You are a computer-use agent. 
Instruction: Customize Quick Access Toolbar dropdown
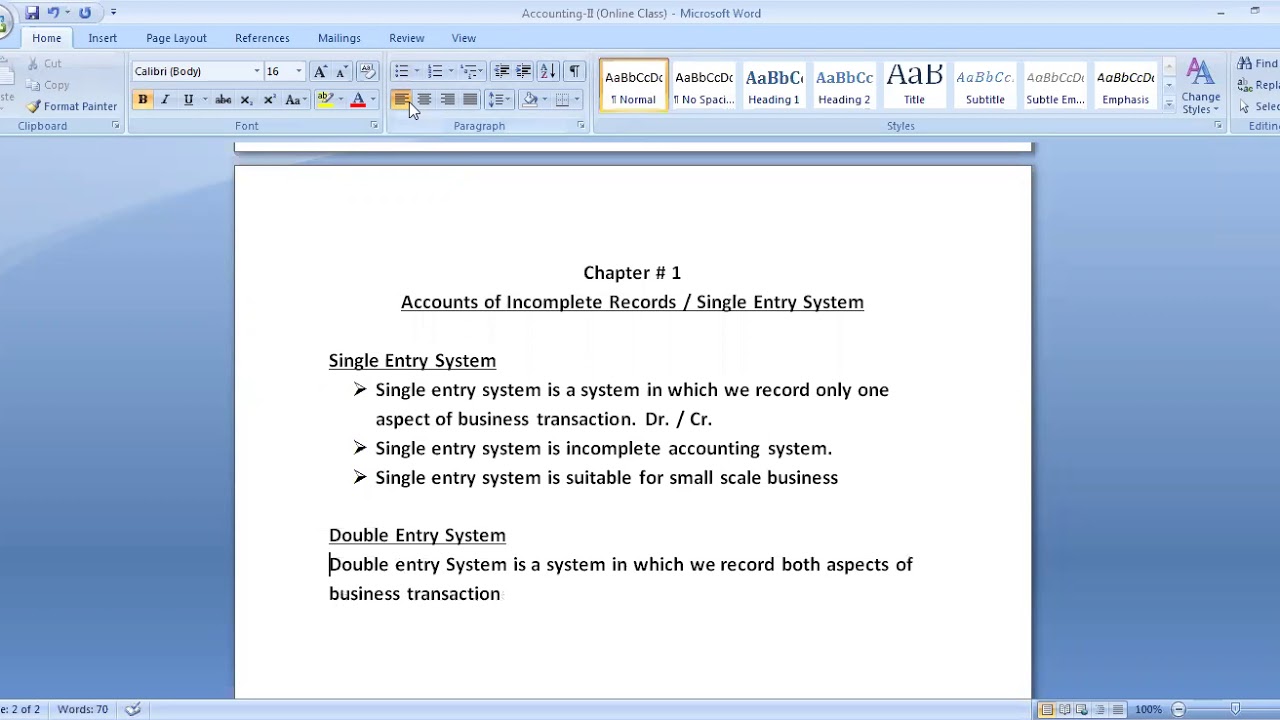[113, 13]
